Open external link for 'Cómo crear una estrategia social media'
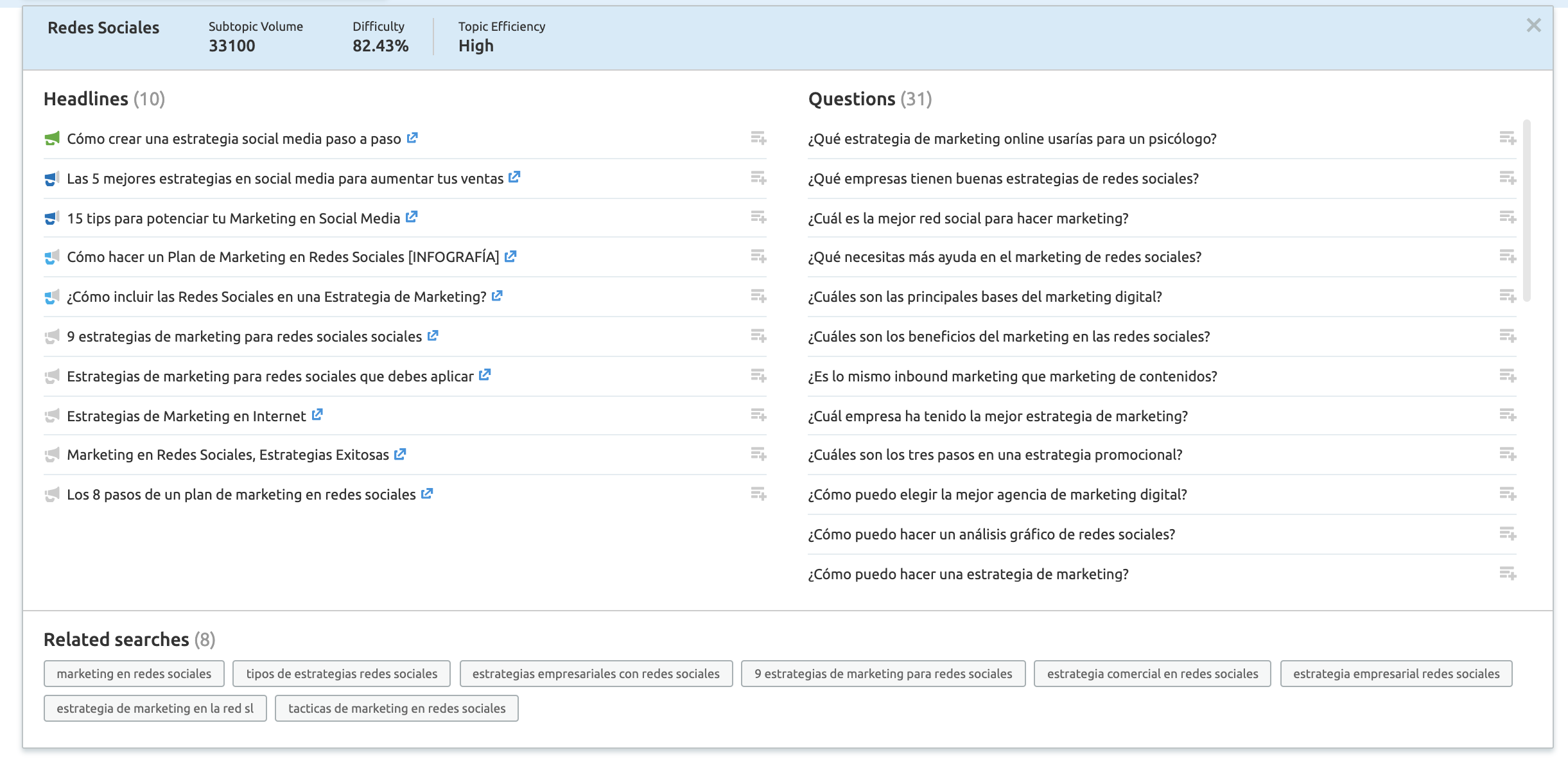The image size is (1568, 759). 412,138
